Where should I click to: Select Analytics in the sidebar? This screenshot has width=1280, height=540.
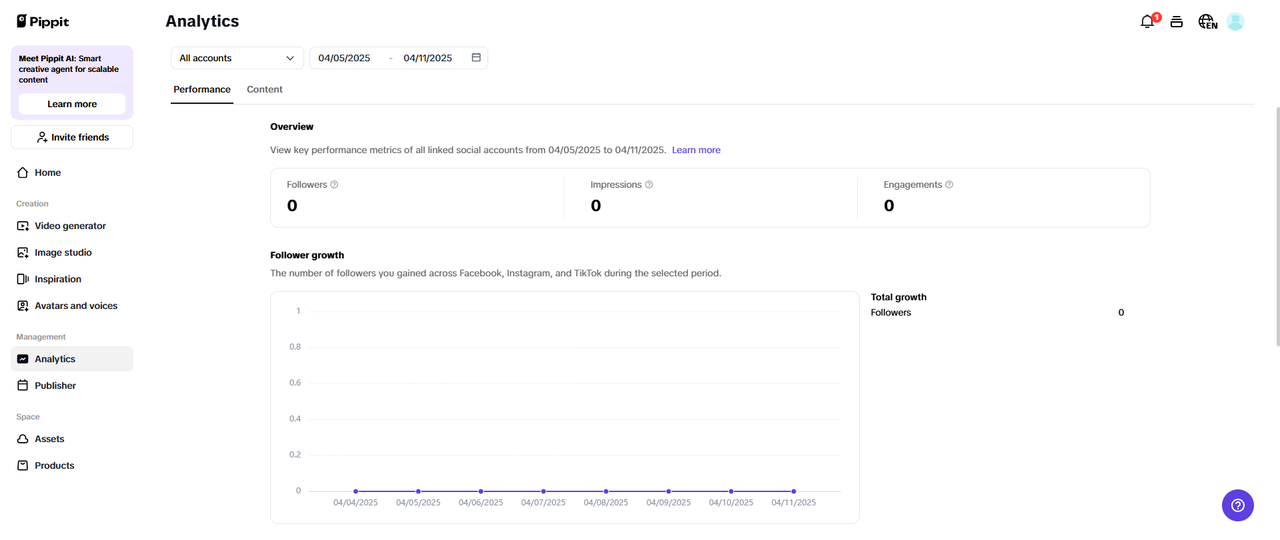(x=72, y=359)
